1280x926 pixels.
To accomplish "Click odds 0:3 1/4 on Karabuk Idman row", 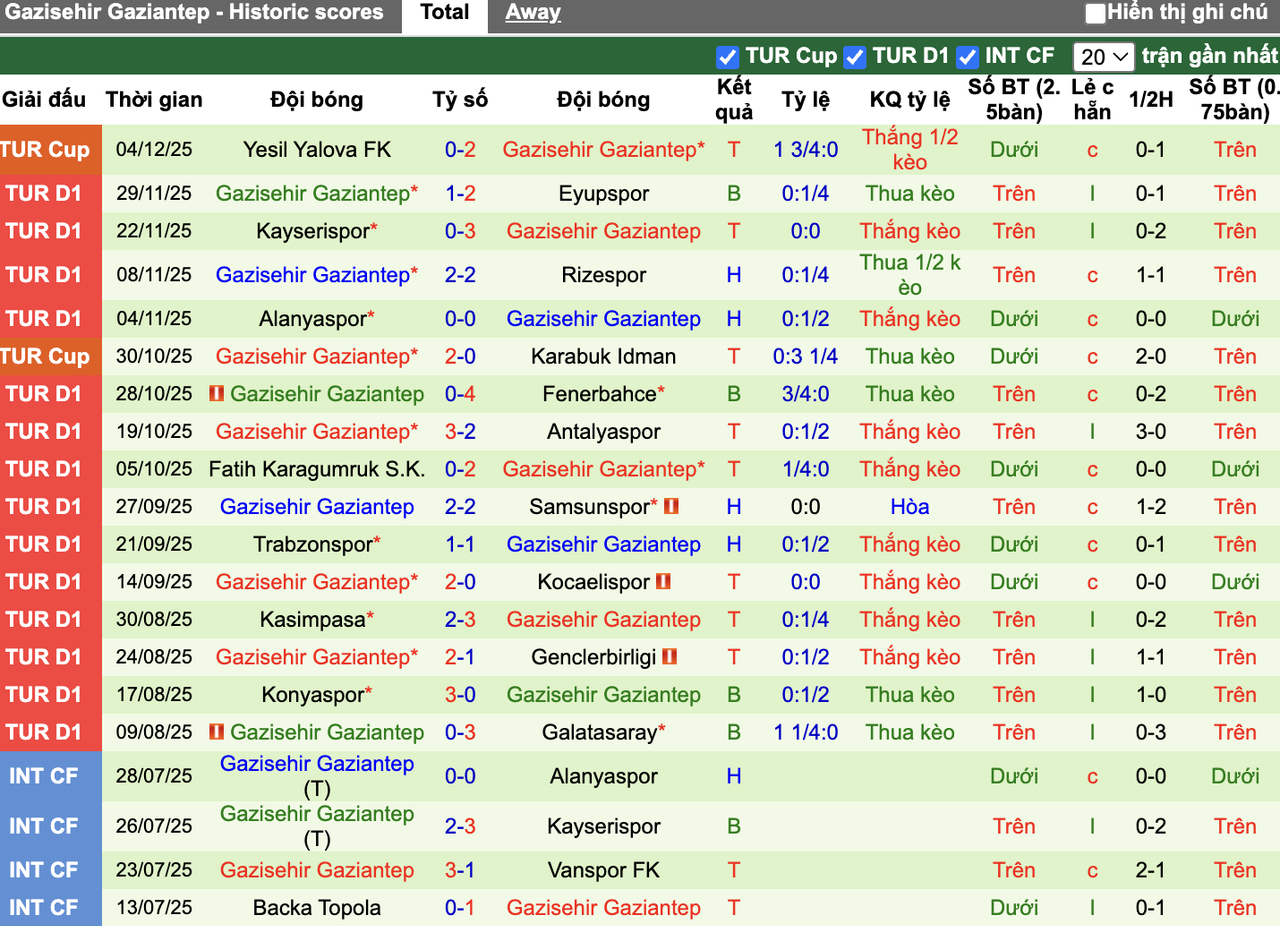I will [x=806, y=357].
